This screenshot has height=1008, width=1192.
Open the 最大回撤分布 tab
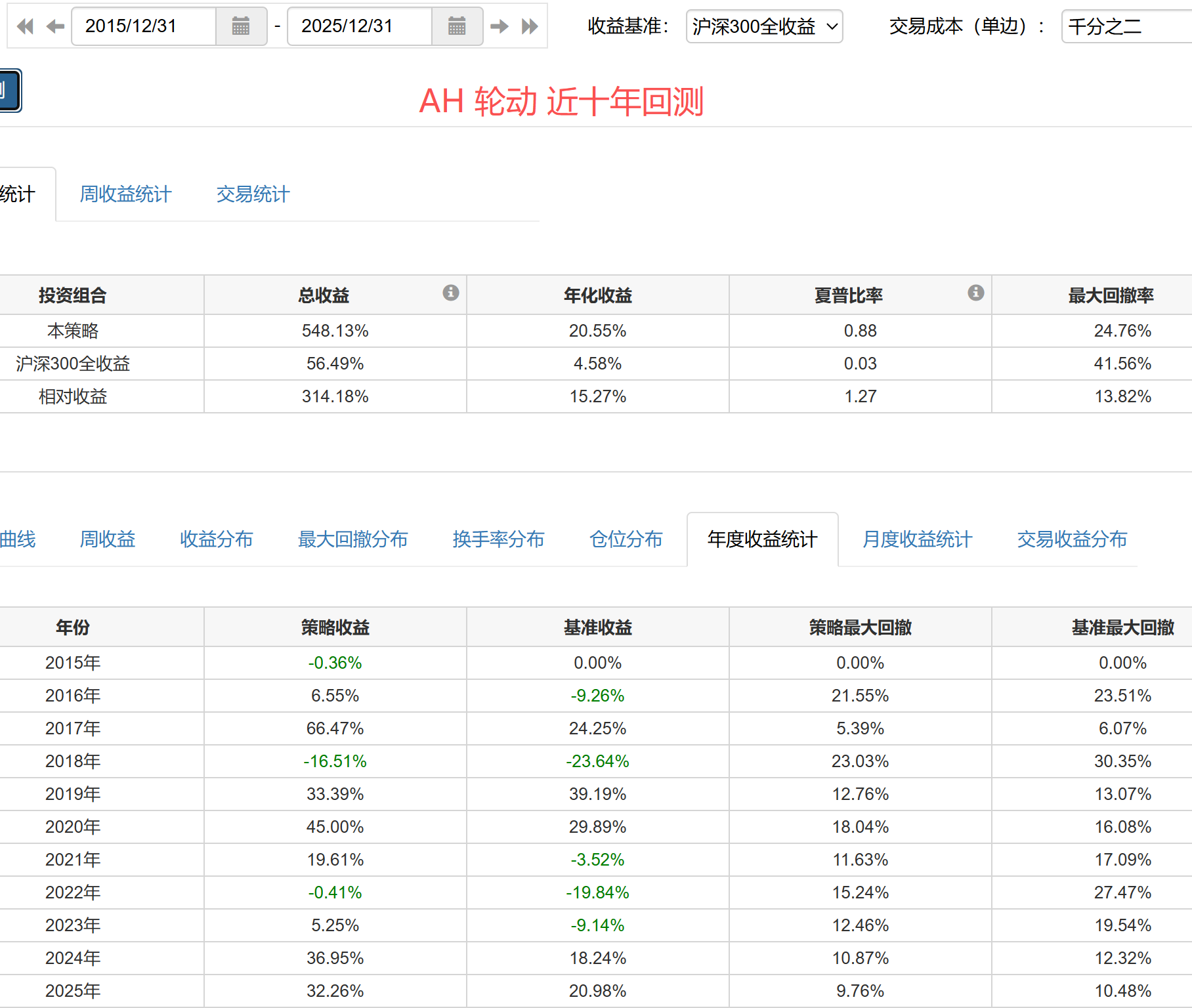point(352,539)
